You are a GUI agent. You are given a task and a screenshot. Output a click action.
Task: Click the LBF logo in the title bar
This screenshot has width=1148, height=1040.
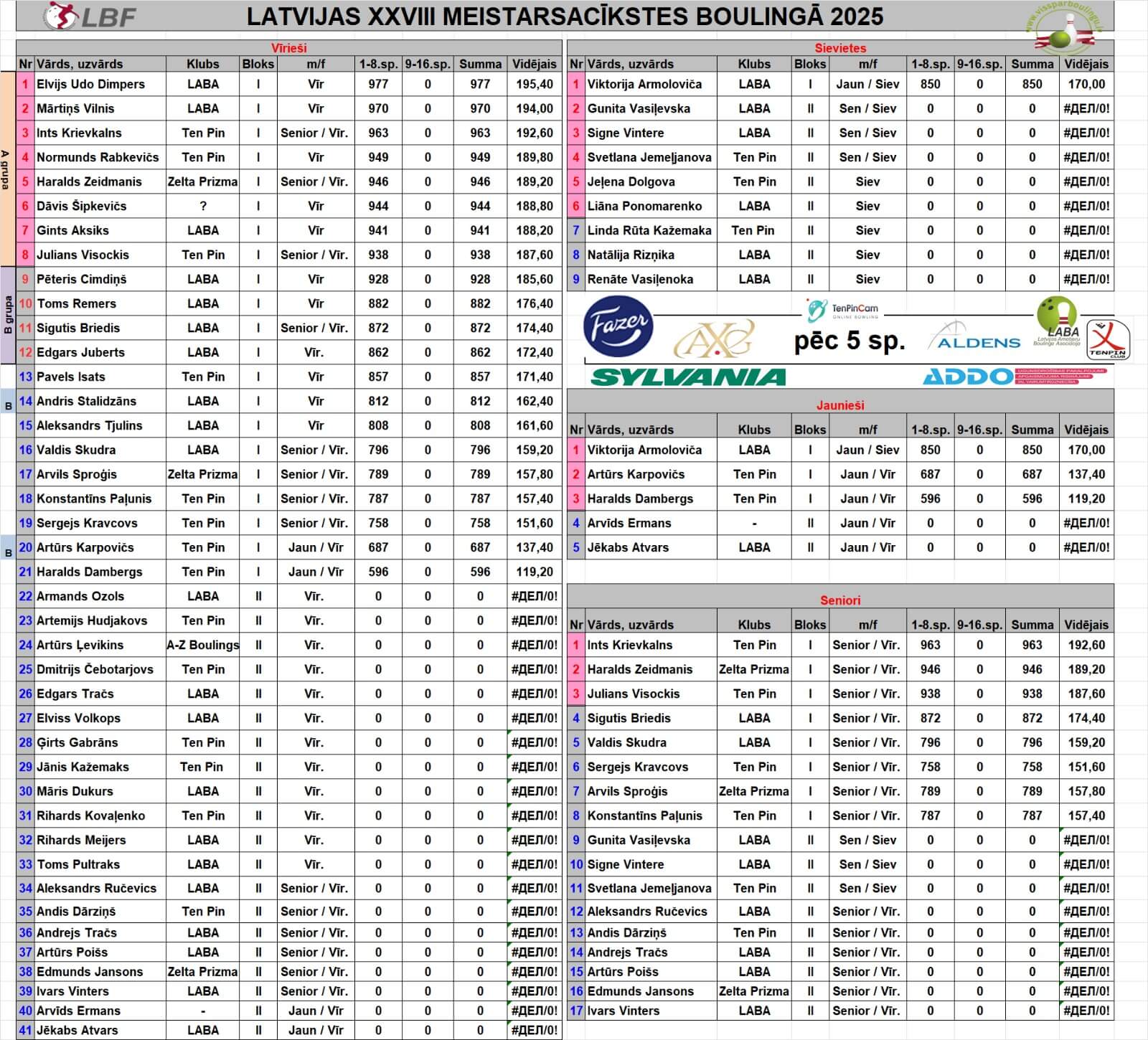click(89, 16)
